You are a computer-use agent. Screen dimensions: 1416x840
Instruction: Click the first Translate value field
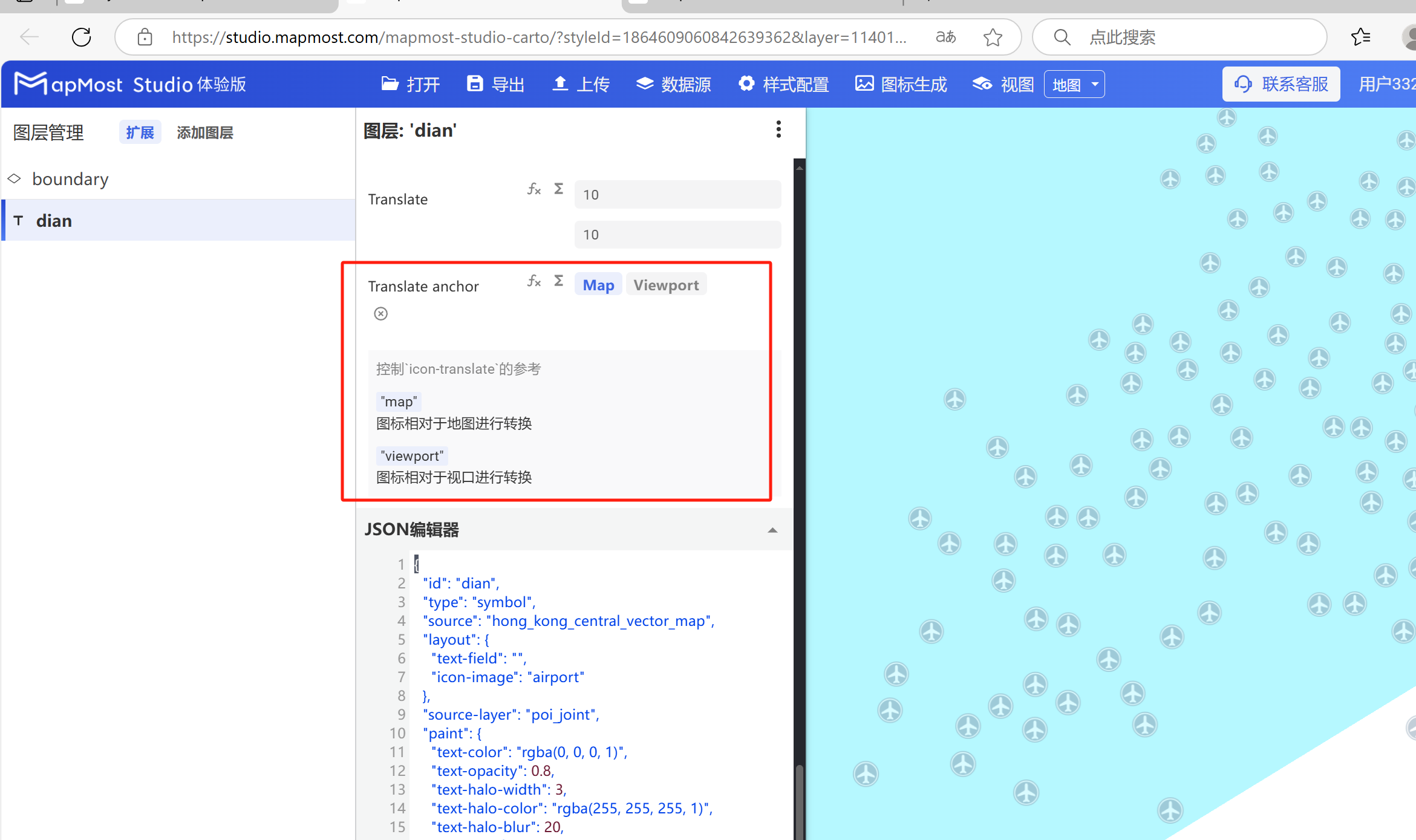click(x=677, y=195)
